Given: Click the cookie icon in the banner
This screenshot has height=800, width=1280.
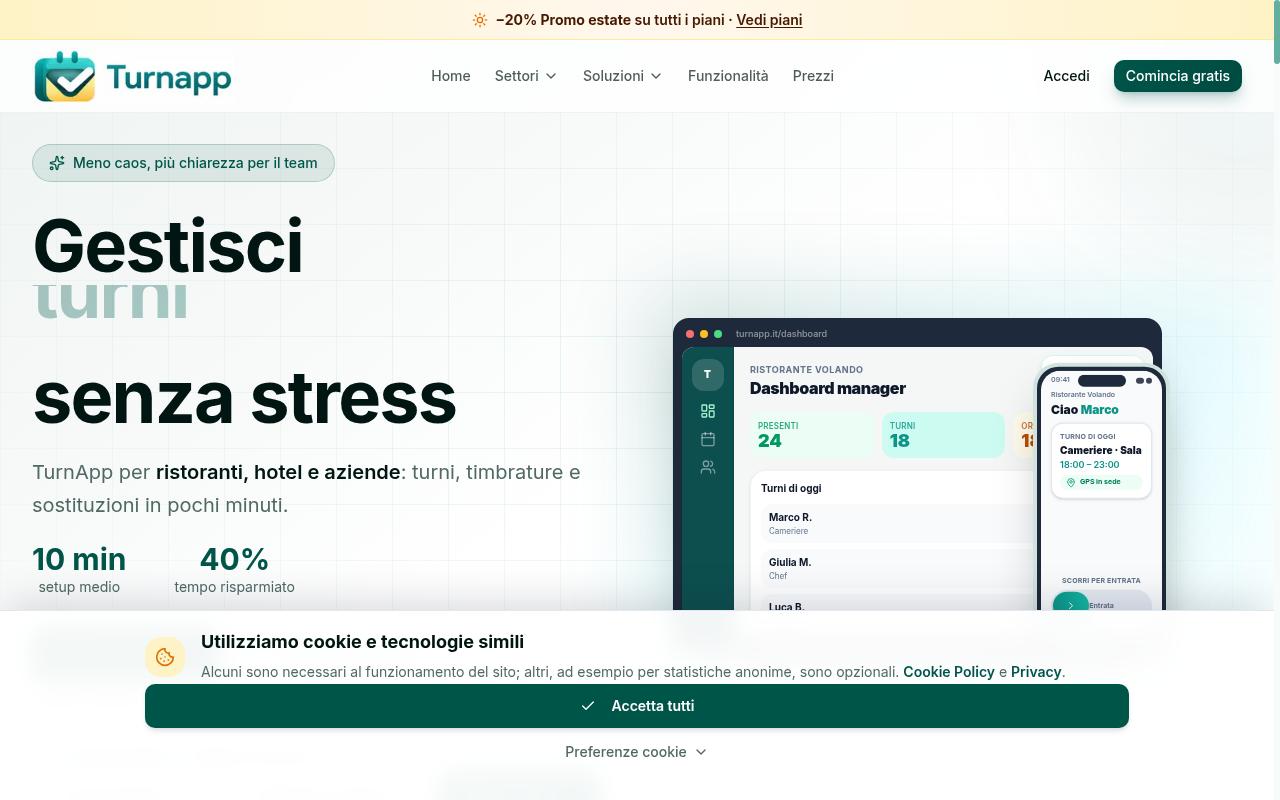Looking at the screenshot, I should pyautogui.click(x=165, y=657).
